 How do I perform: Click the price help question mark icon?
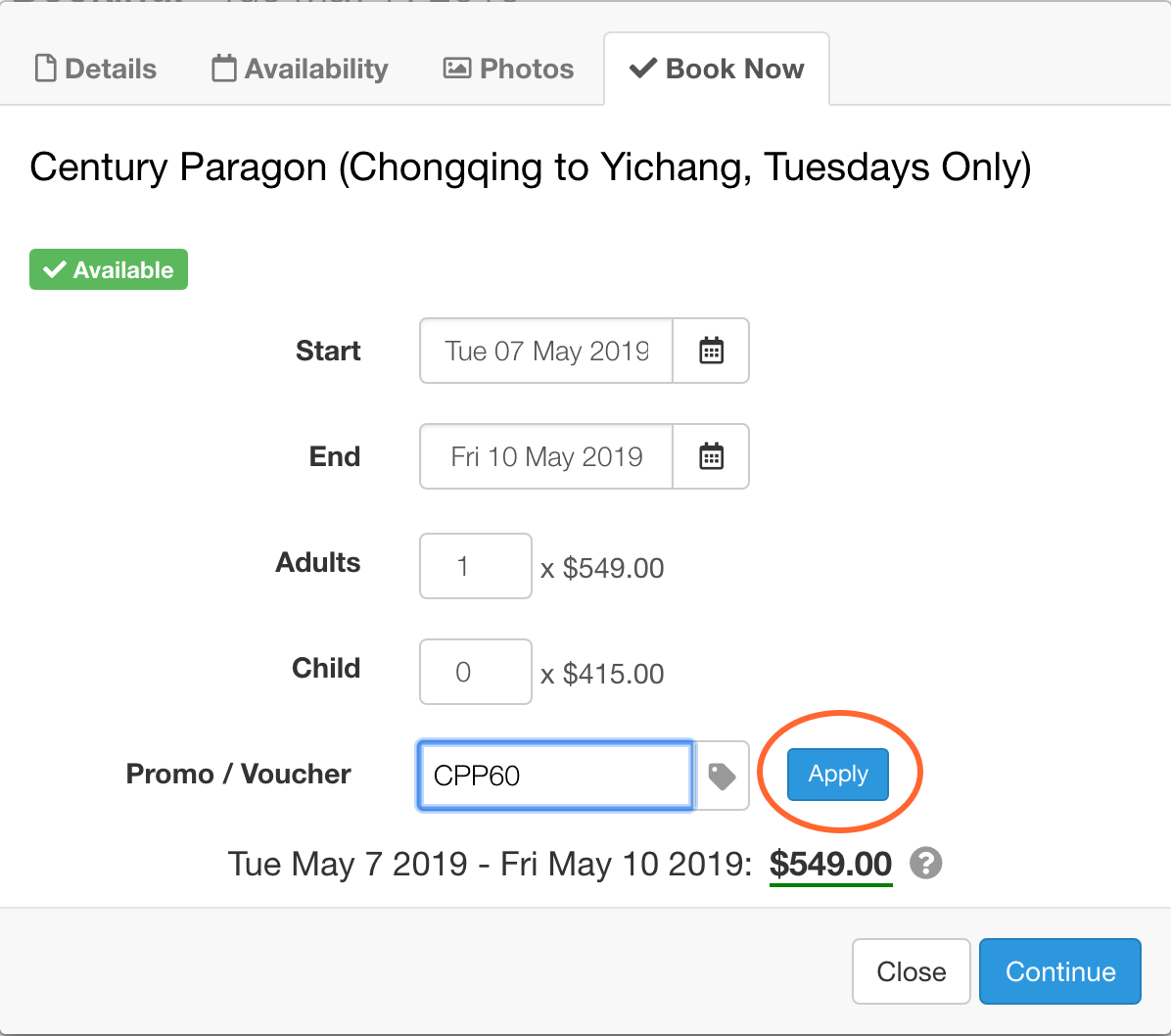(x=925, y=864)
